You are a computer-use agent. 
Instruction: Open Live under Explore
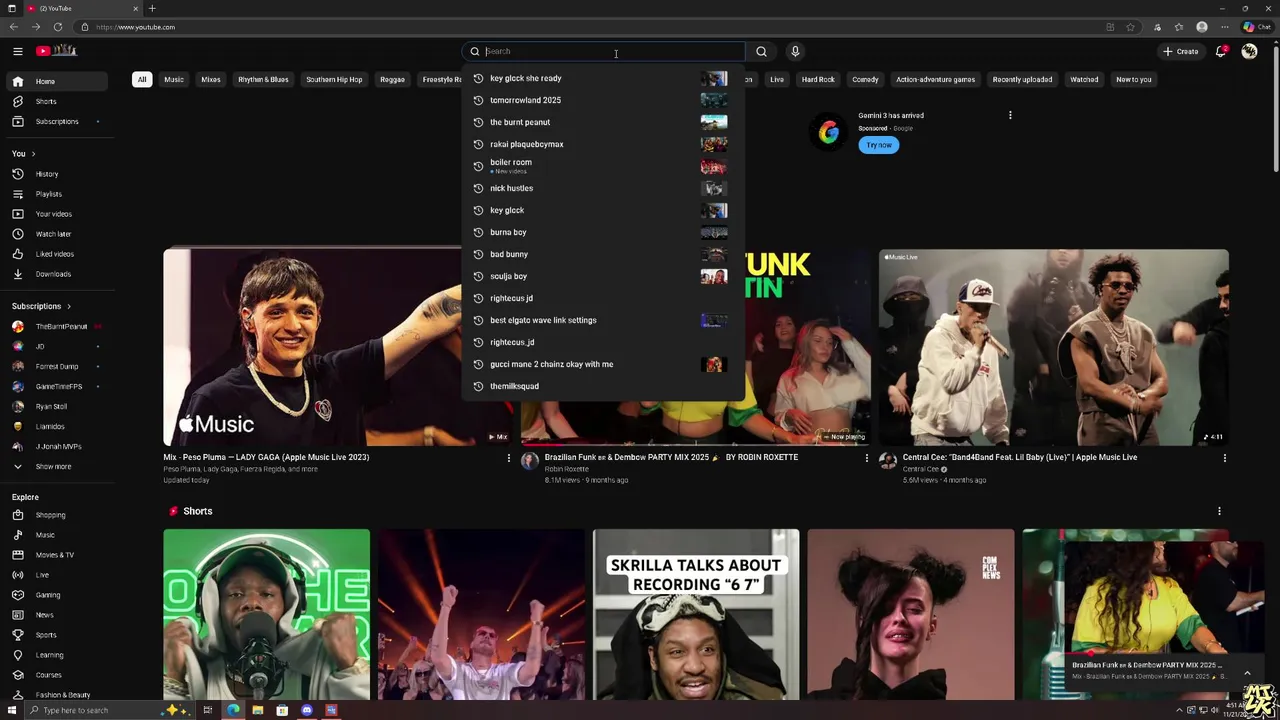tap(58, 575)
